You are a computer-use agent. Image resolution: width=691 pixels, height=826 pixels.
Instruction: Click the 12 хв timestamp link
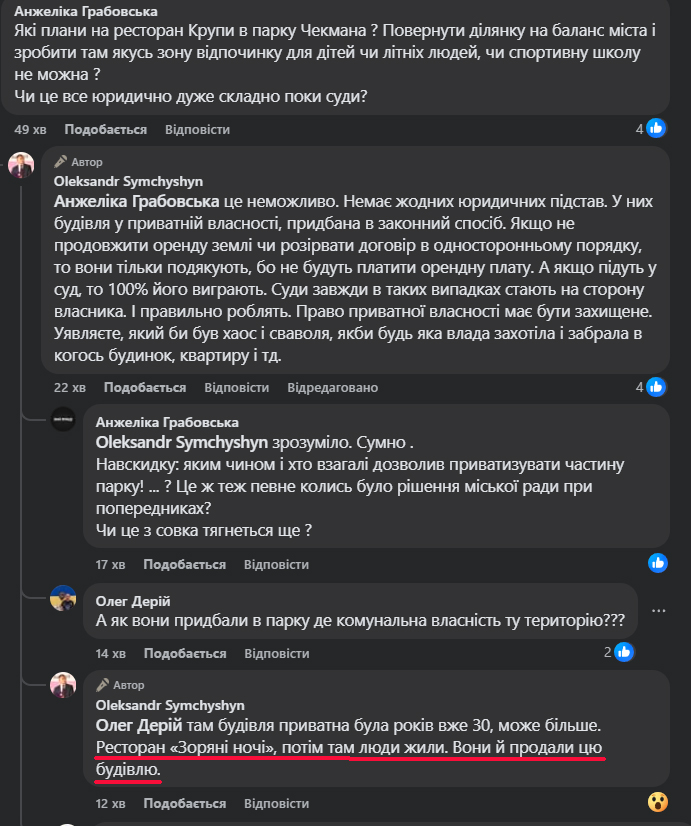click(110, 804)
